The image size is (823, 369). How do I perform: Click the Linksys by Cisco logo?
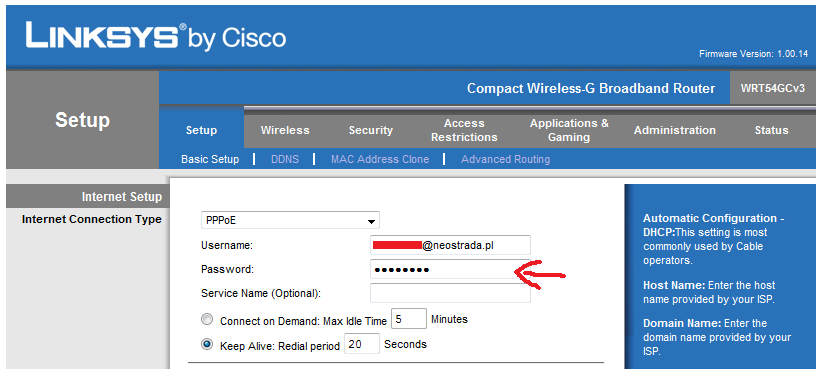[x=155, y=37]
